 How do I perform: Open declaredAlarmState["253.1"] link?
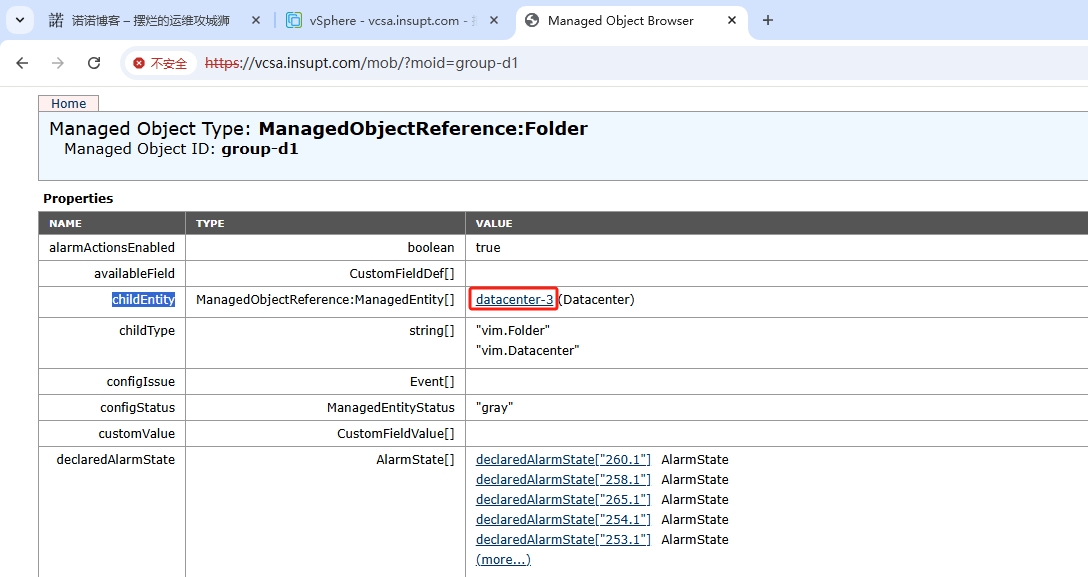point(563,540)
